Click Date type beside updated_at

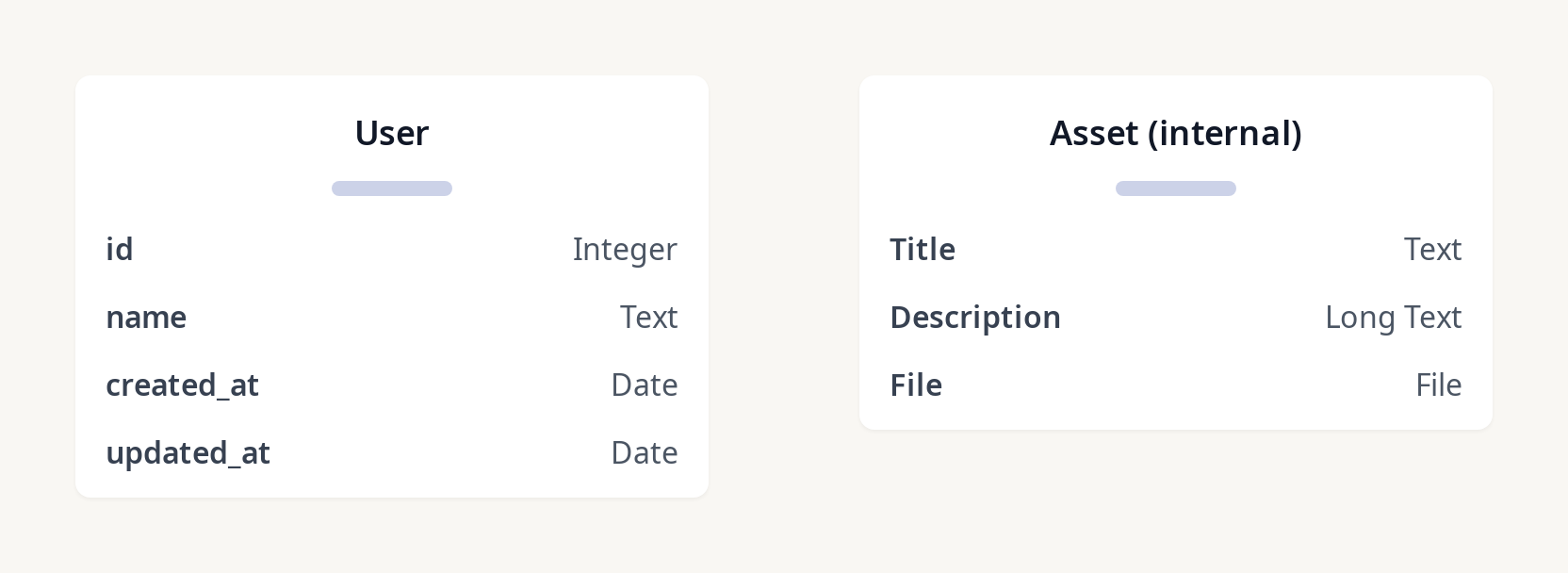coord(644,453)
